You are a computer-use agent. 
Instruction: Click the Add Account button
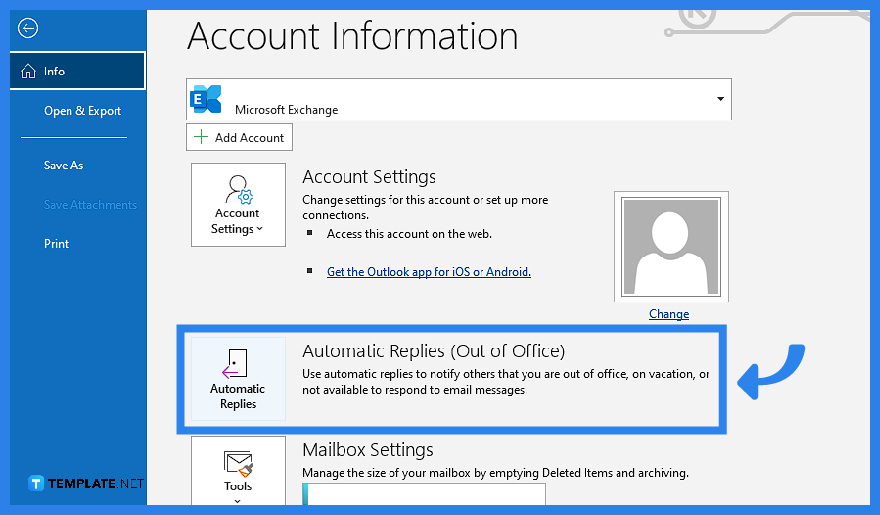click(239, 137)
